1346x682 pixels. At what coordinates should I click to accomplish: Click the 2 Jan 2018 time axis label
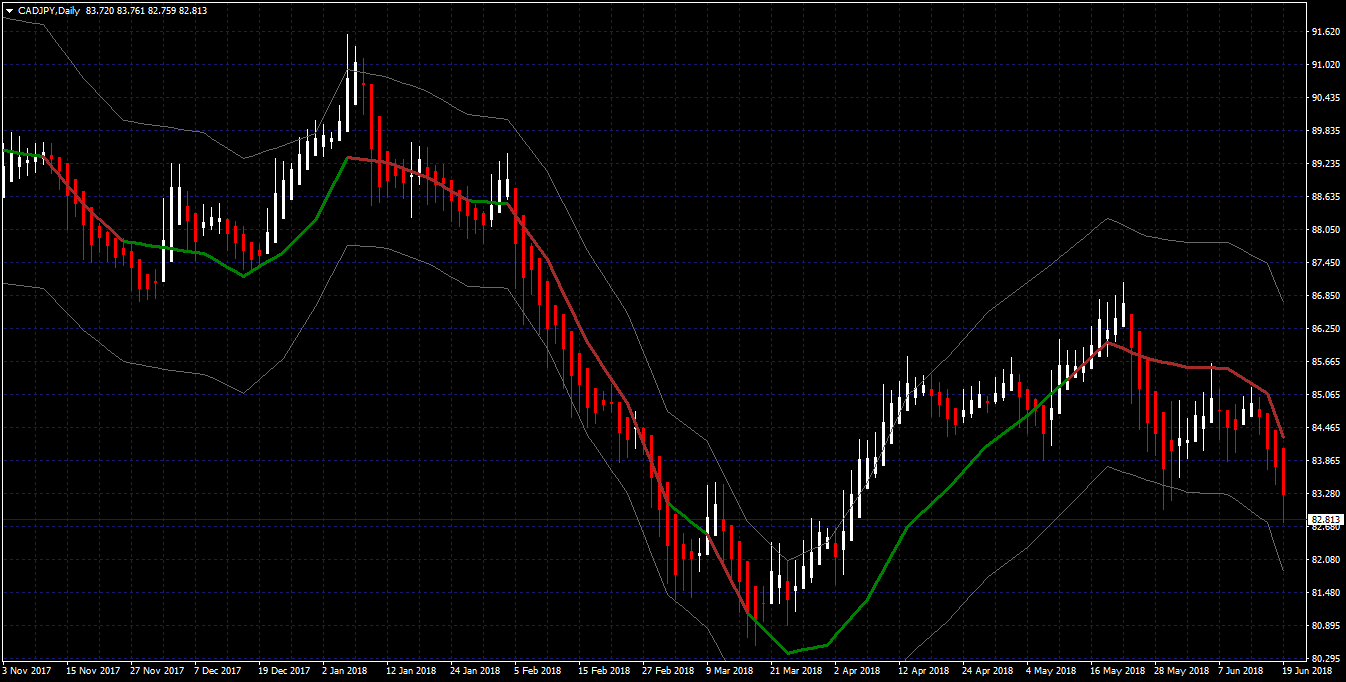coord(347,672)
